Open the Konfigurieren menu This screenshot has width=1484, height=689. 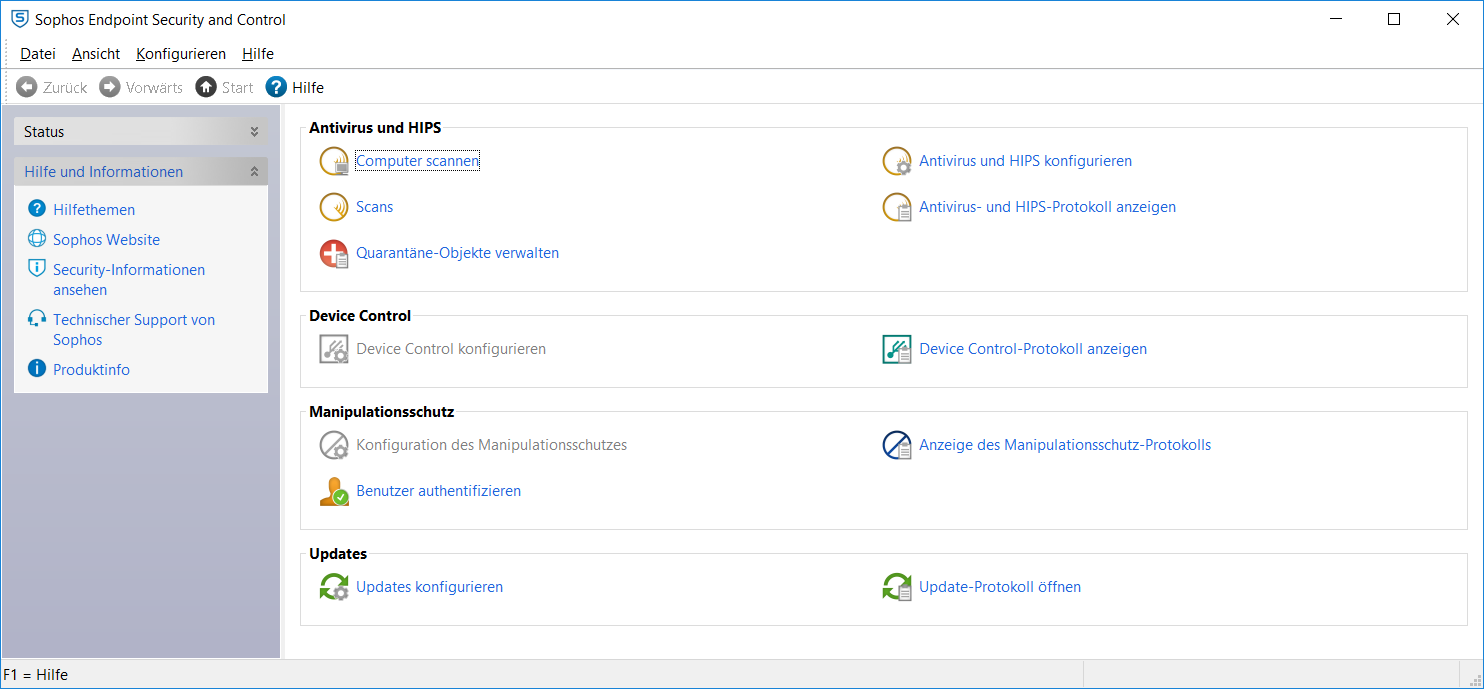pos(181,54)
